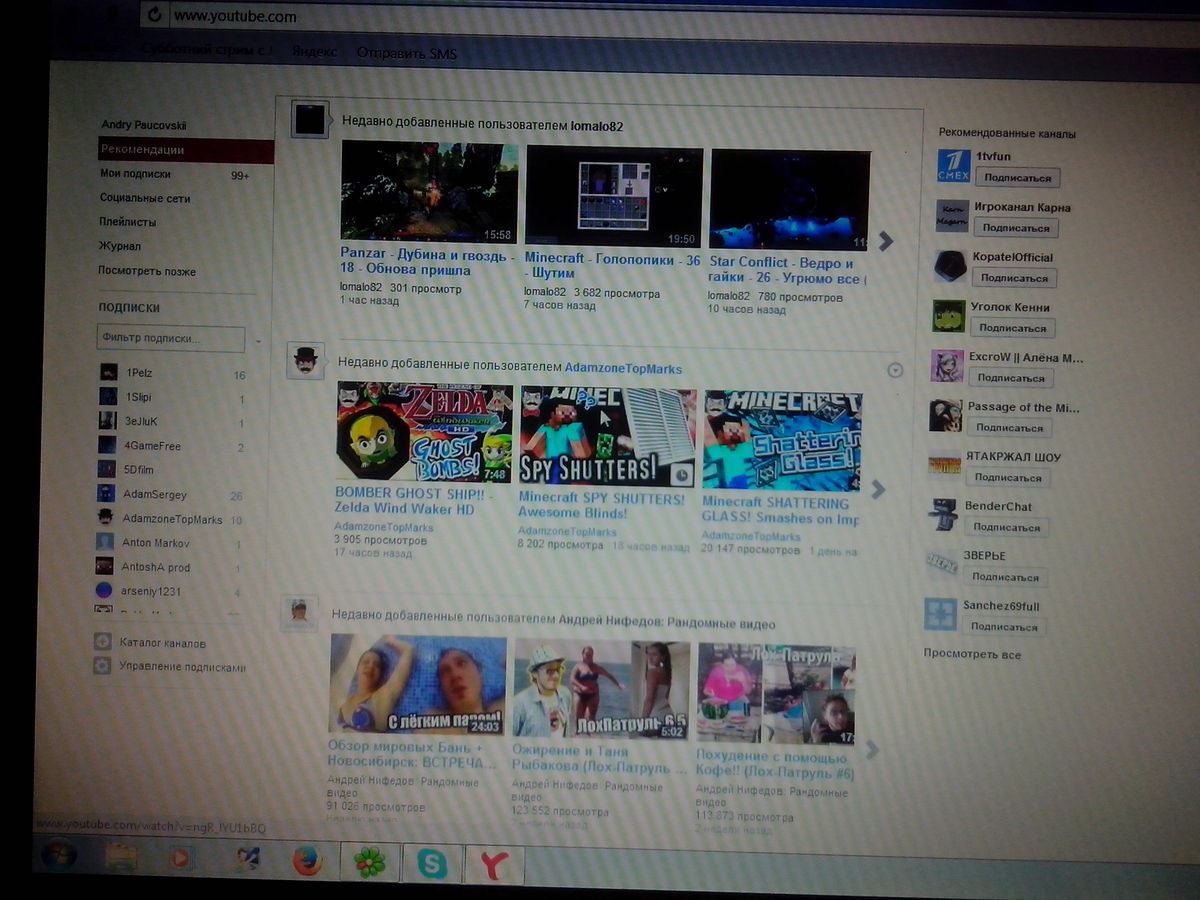Open Zelda Ghost Bombs video thumbnail
Screen dimensions: 1200x900
424,432
